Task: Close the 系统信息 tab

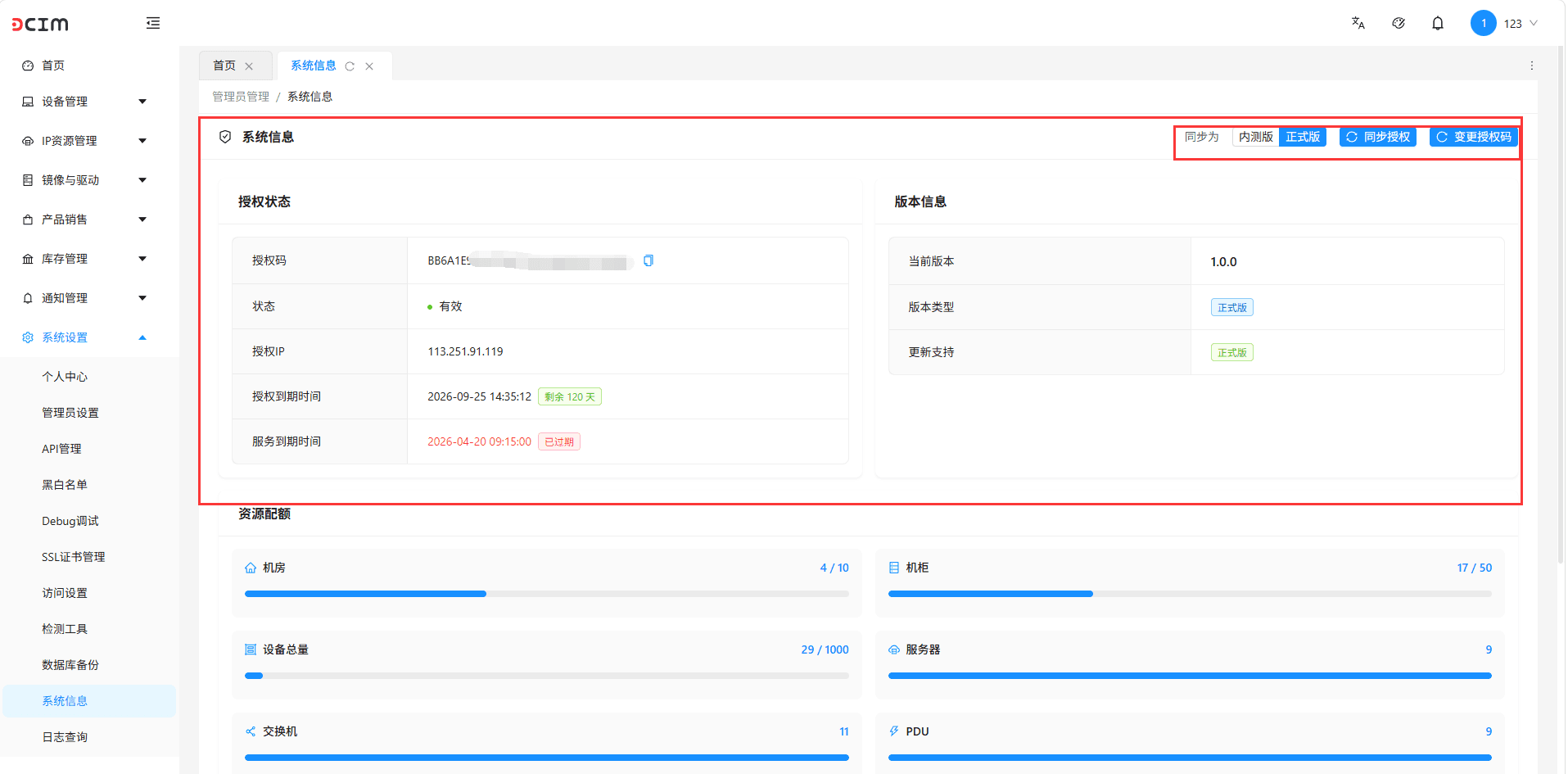Action: tap(369, 66)
